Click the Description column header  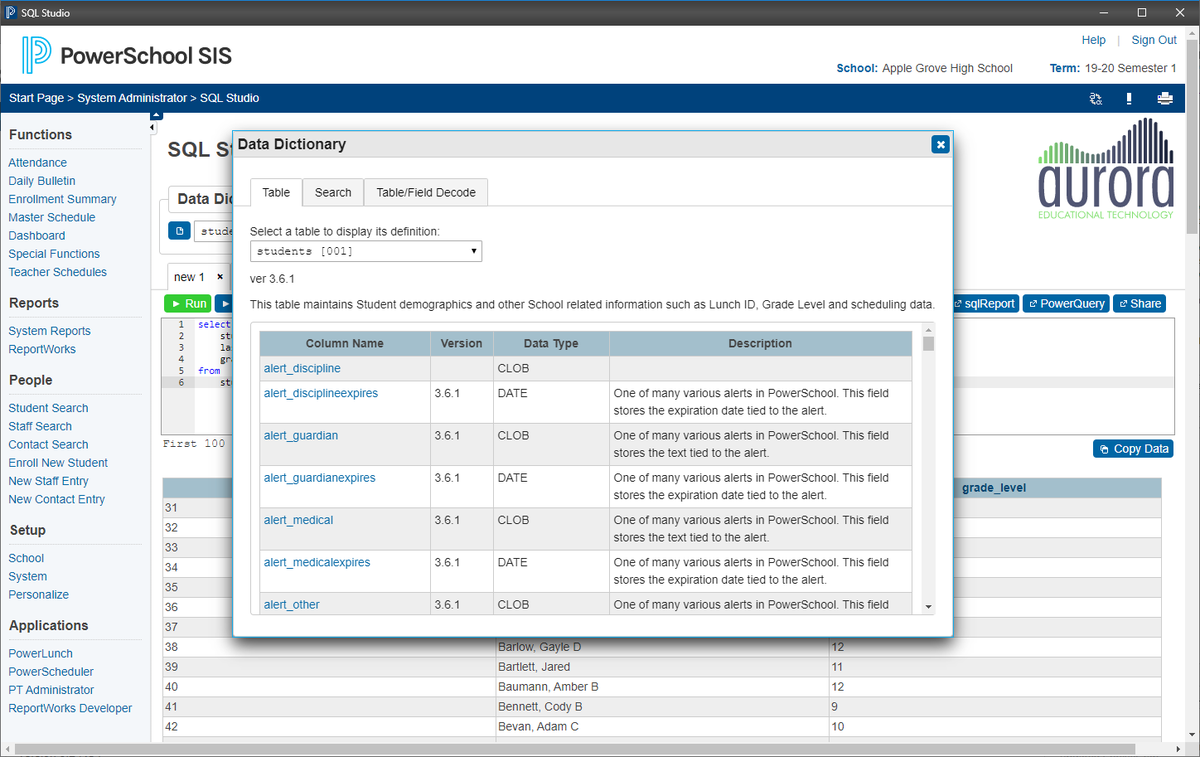pos(760,343)
